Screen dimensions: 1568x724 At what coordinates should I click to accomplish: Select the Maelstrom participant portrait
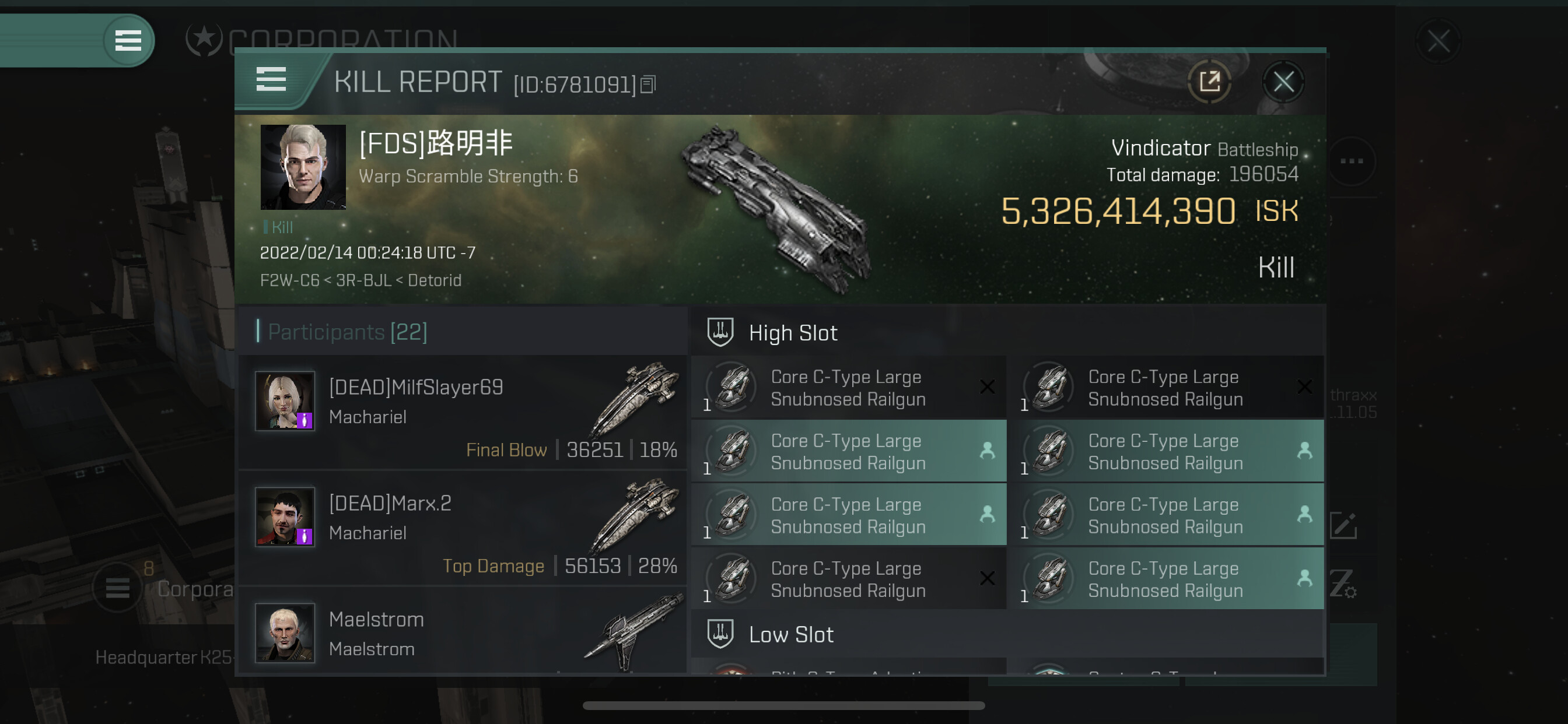(285, 632)
